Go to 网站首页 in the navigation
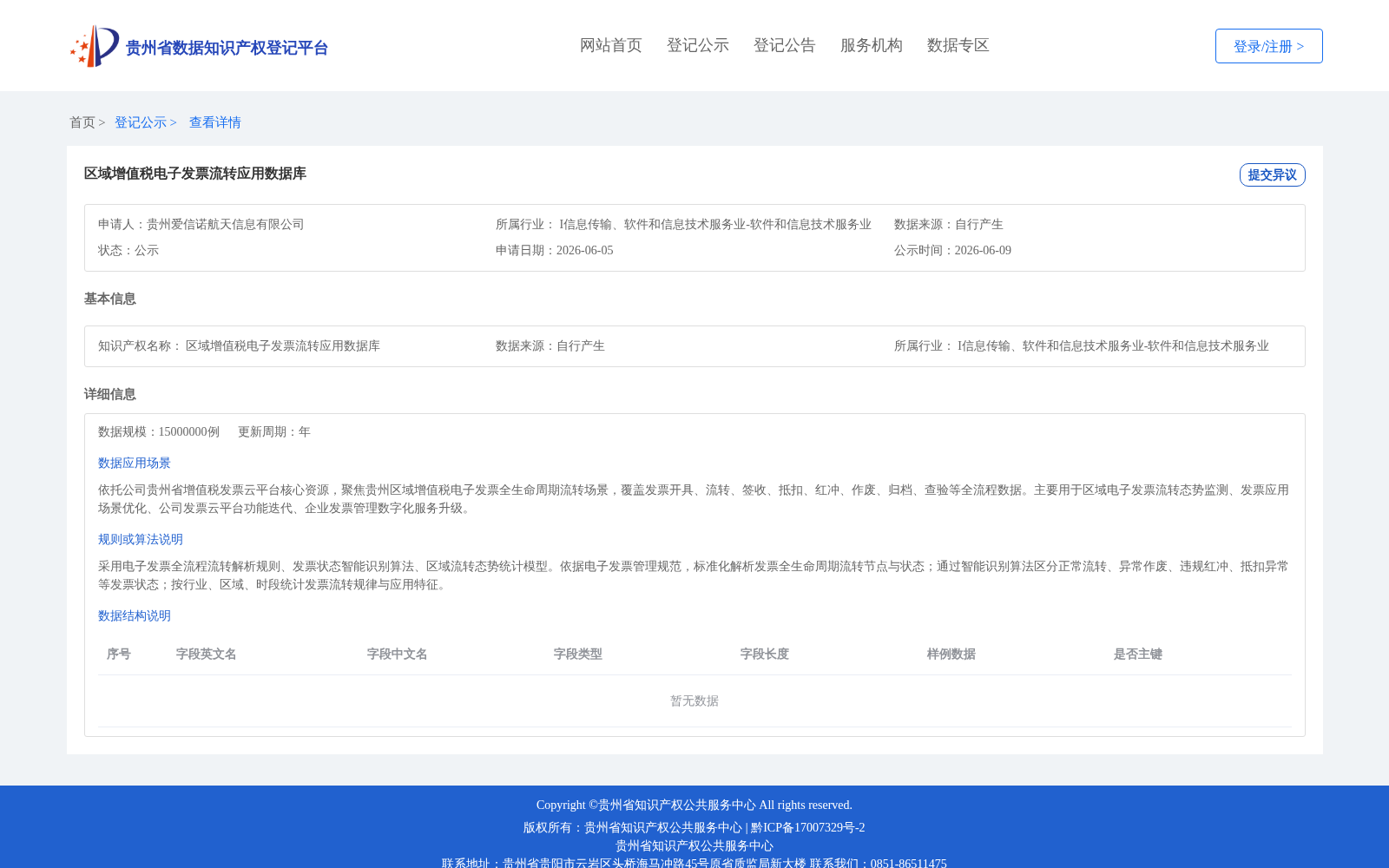 [611, 45]
